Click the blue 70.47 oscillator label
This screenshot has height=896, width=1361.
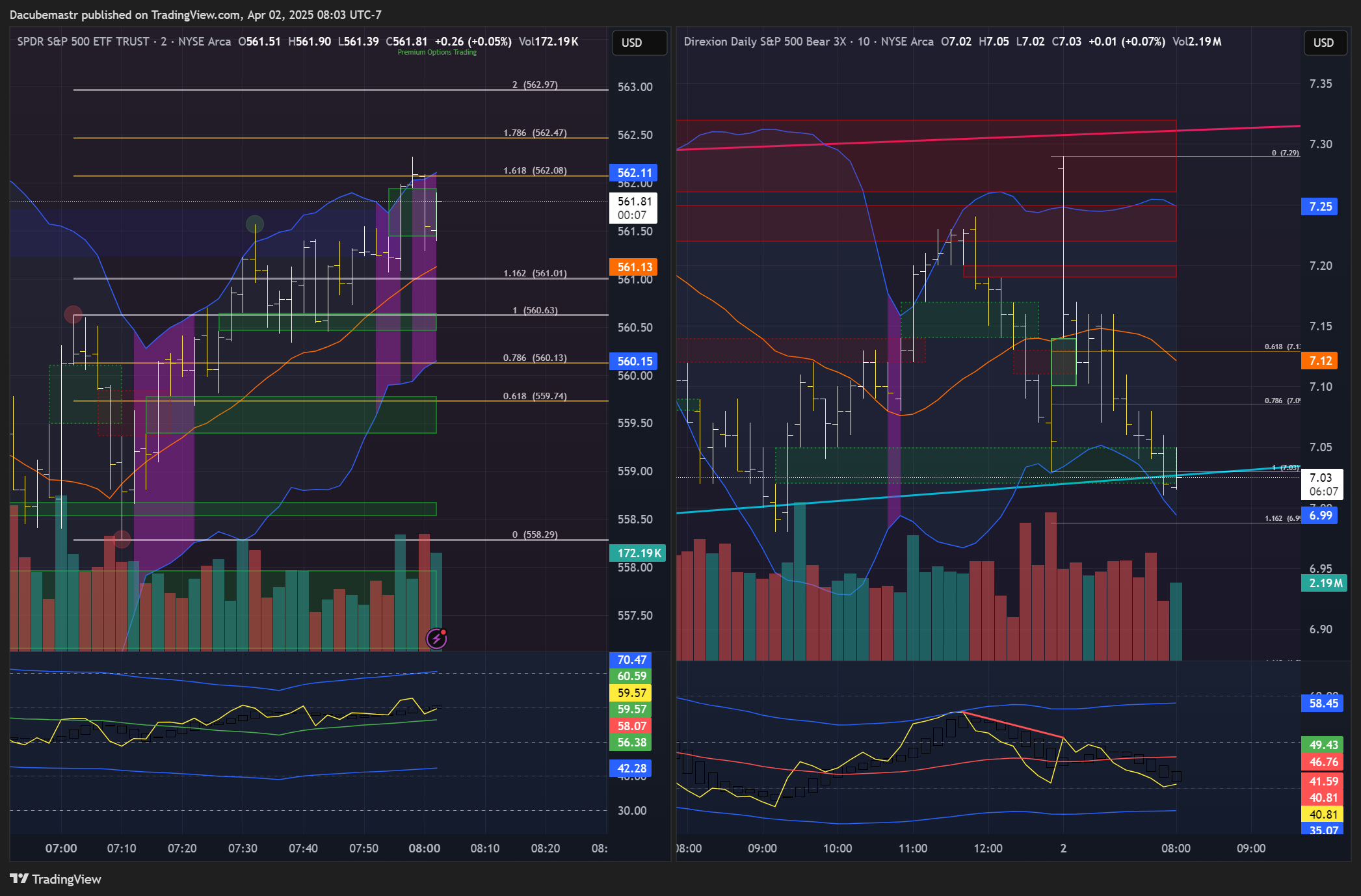[631, 659]
